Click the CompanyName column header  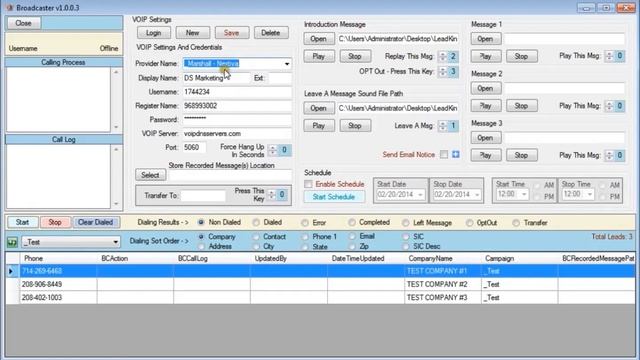tap(442, 259)
